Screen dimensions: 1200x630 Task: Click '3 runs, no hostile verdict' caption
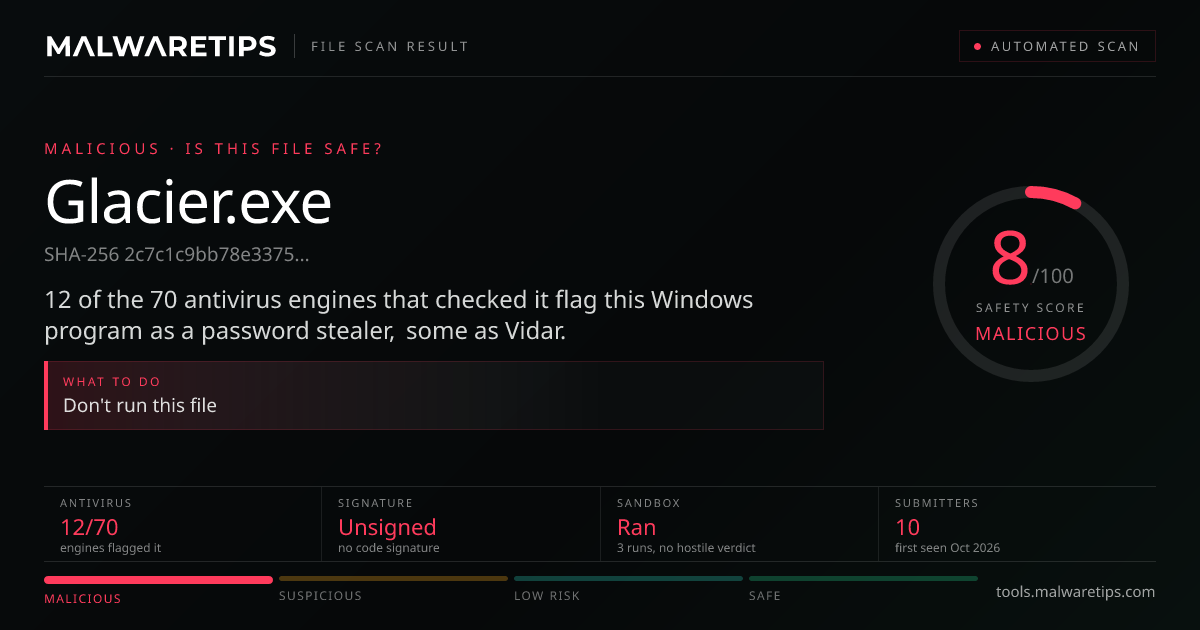coord(686,548)
